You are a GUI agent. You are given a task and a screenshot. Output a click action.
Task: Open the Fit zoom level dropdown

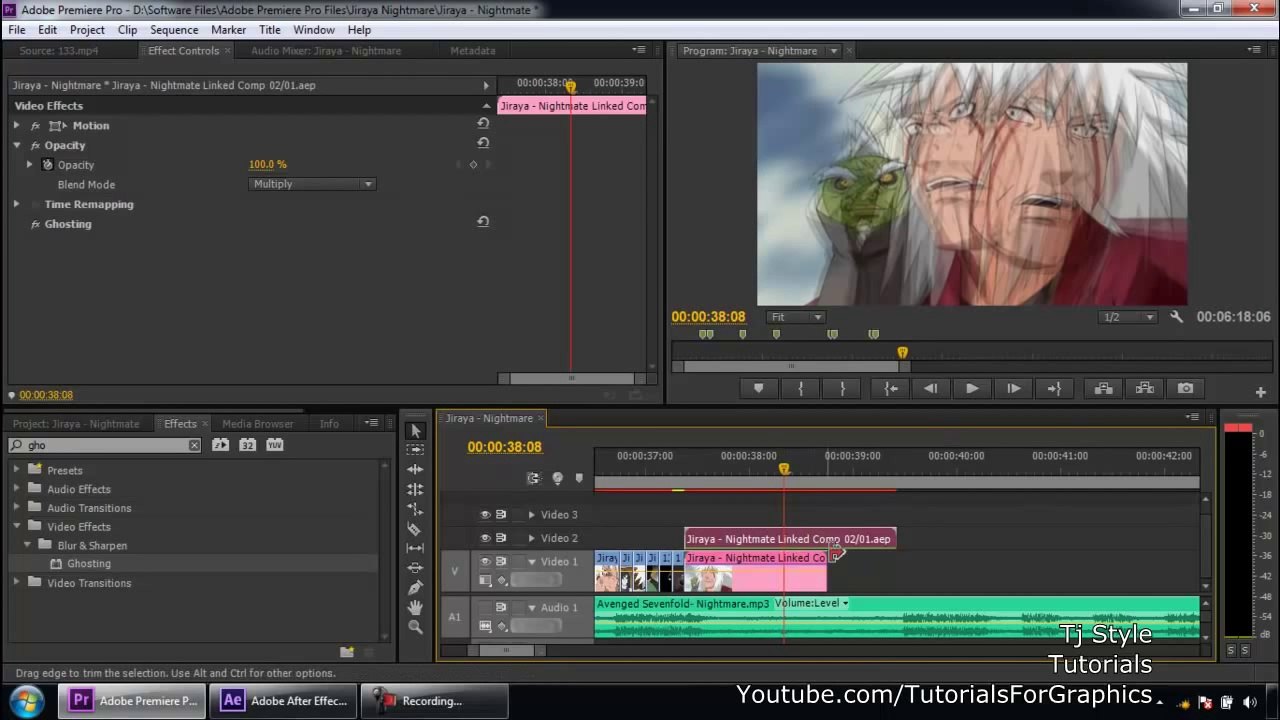pos(796,317)
